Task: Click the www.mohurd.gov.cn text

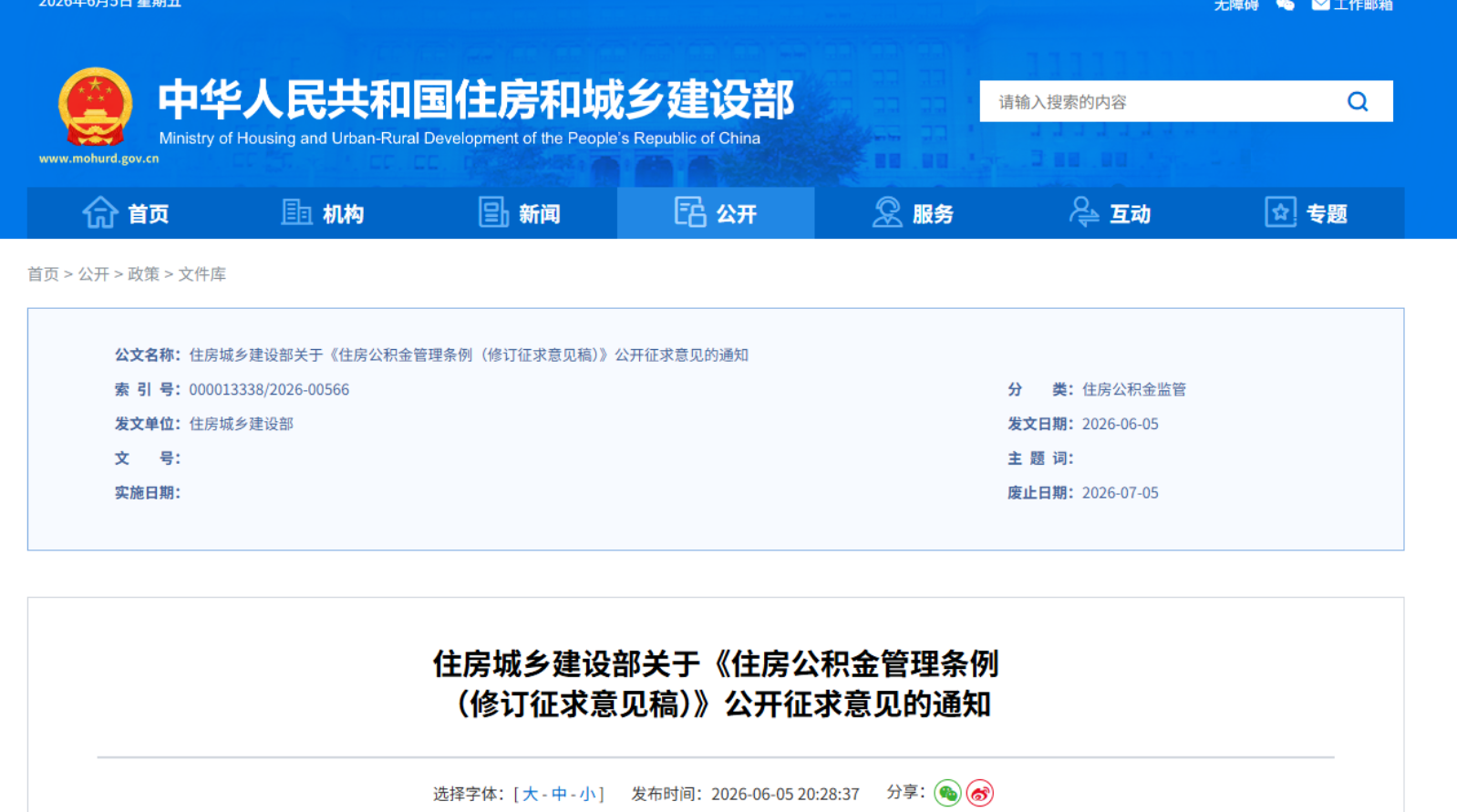Action: (98, 159)
